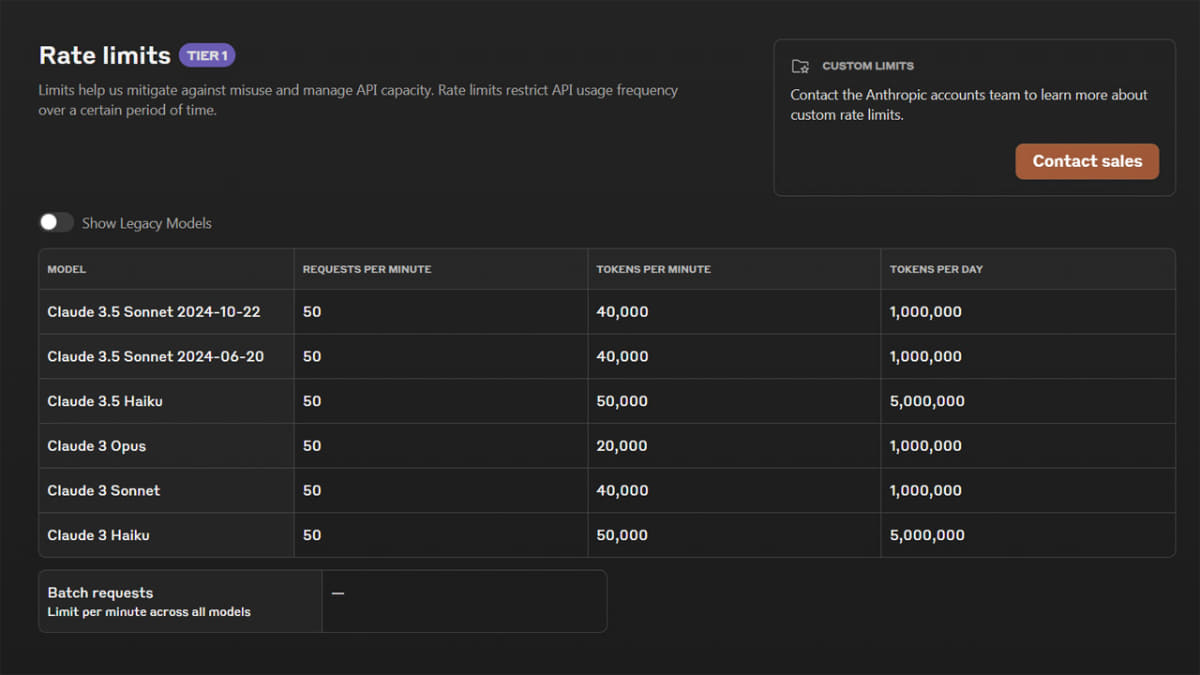Click Claude 3.5 Haiku tokens per day 5,000,000
This screenshot has height=675, width=1200.
tap(927, 401)
